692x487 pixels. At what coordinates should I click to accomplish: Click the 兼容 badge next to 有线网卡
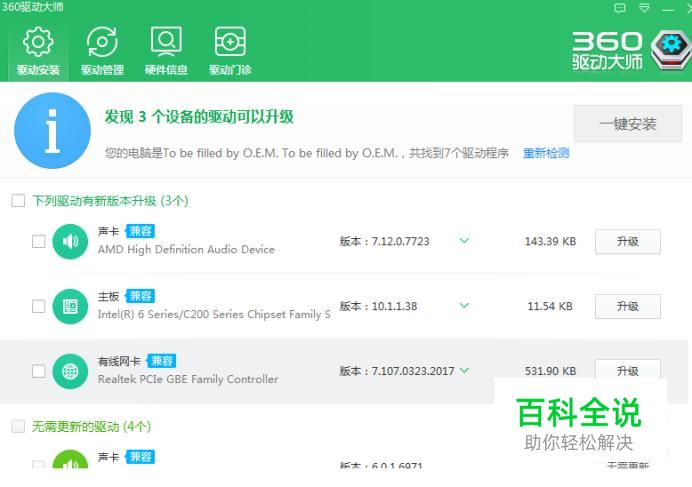(x=162, y=361)
